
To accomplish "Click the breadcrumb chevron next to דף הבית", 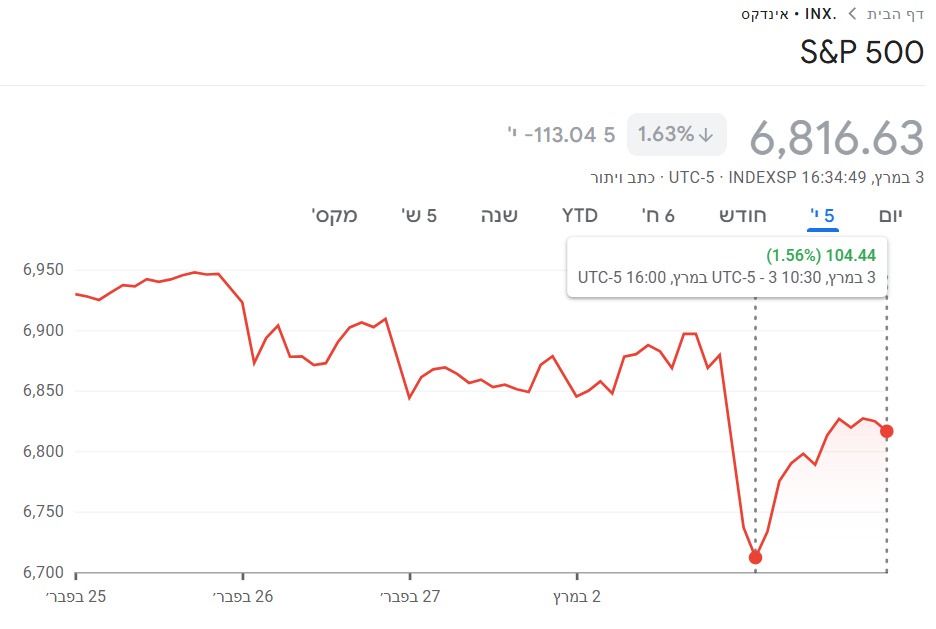I will [852, 14].
